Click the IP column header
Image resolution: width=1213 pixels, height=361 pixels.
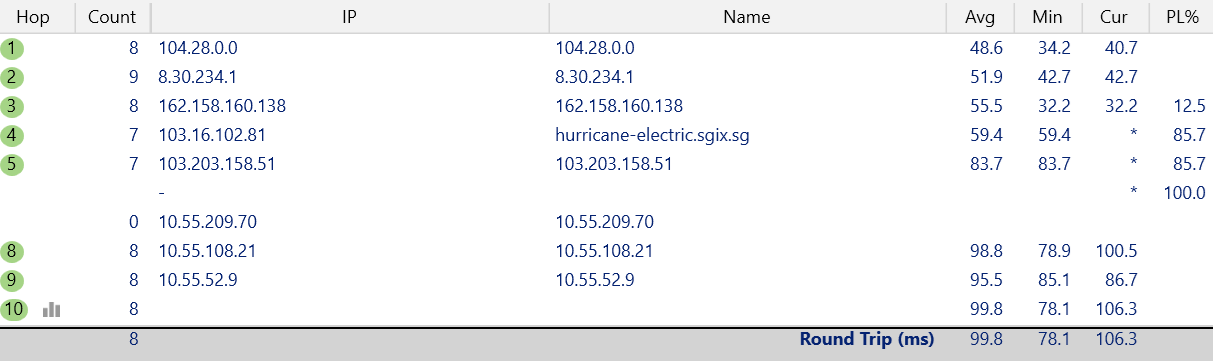coord(350,17)
